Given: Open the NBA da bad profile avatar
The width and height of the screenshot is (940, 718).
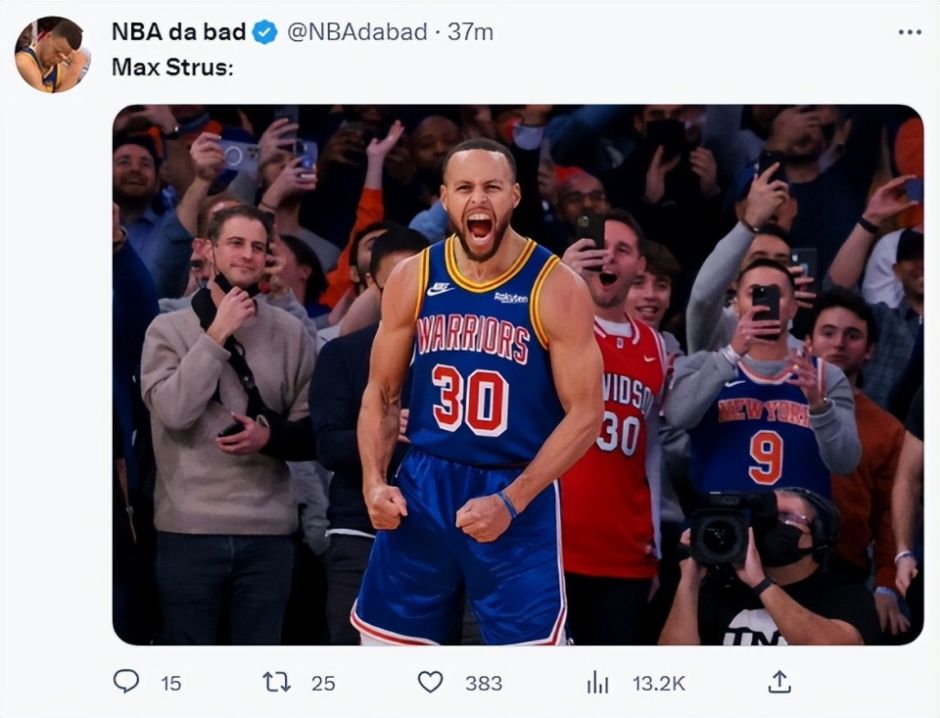Looking at the screenshot, I should pos(51,55).
